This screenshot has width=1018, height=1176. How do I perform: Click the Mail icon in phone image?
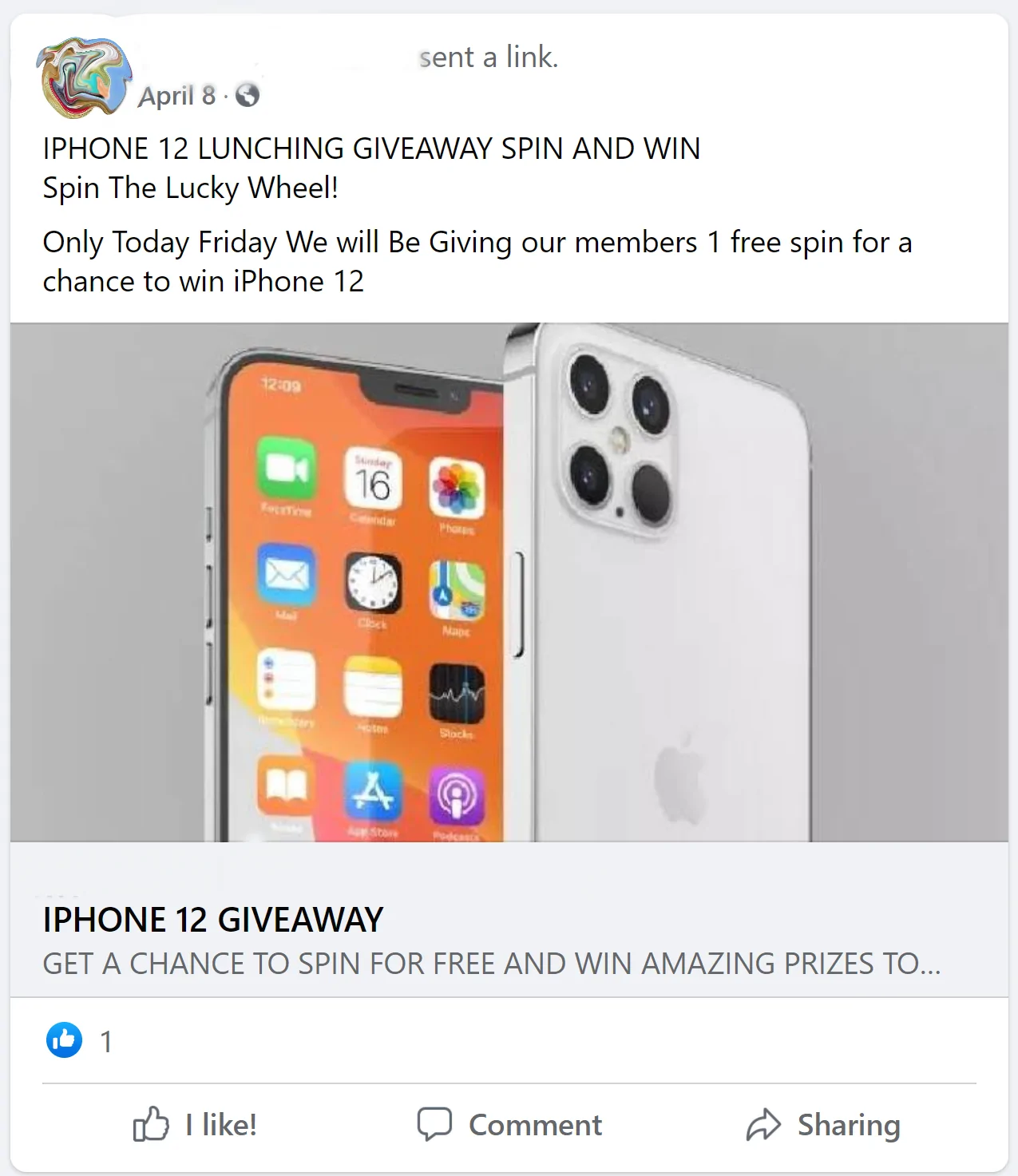286,574
